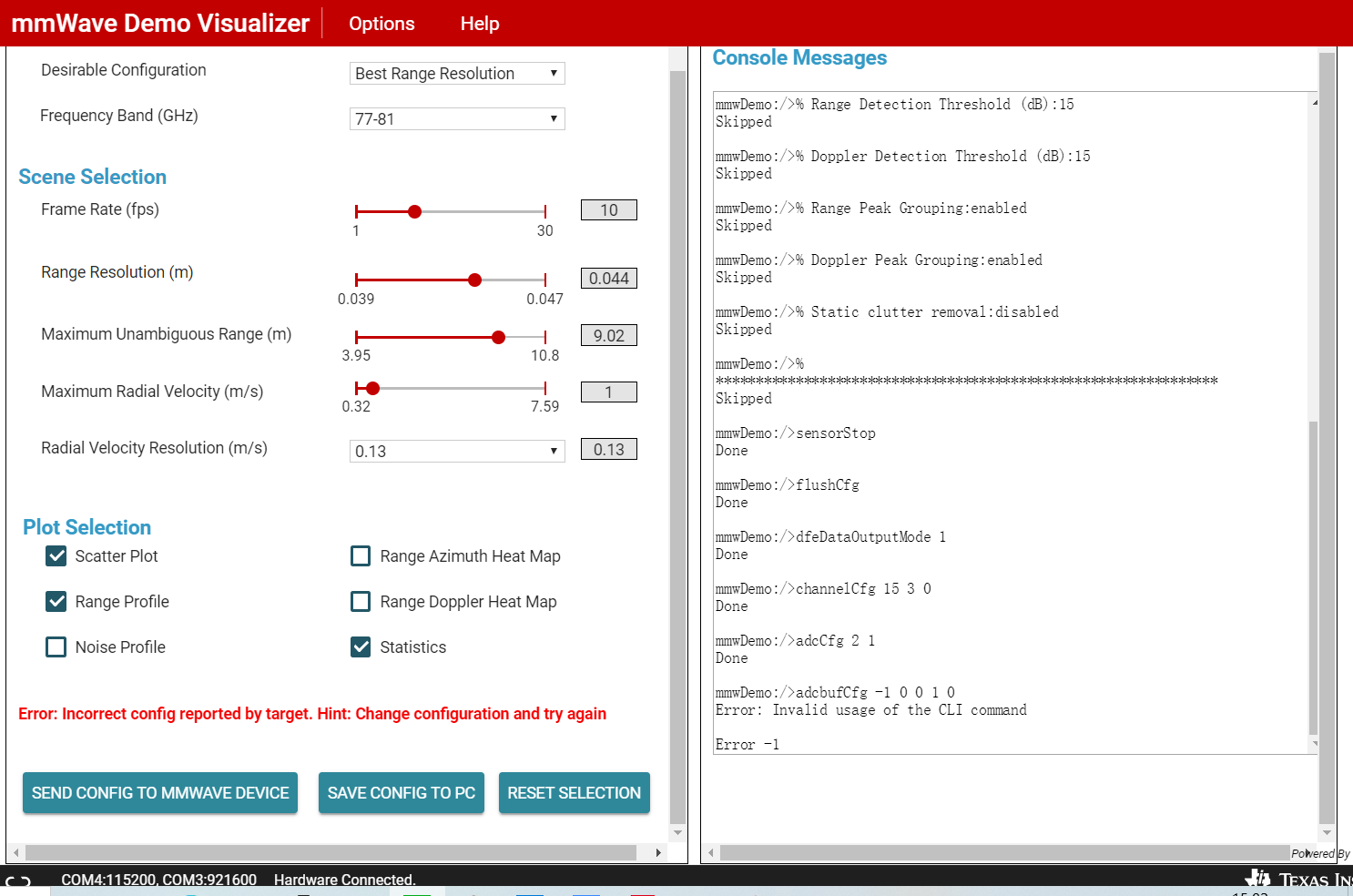Viewport: 1353px width, 896px height.
Task: Click the 'COM4:115200, COM3:921600' status text
Action: (x=159, y=880)
